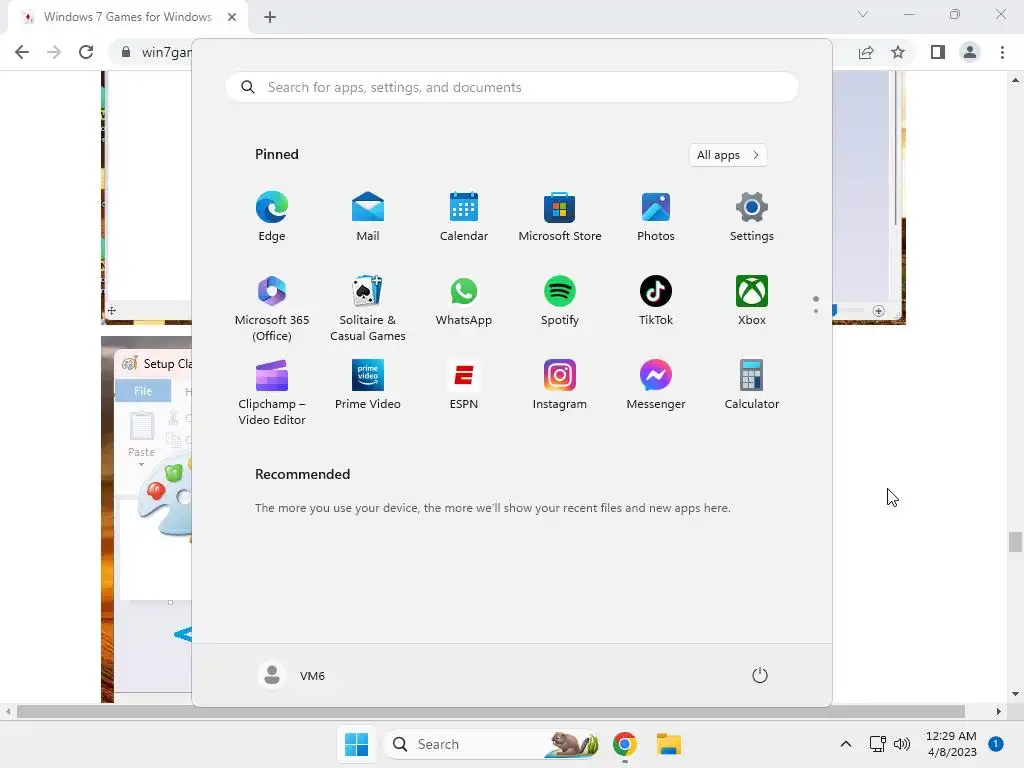Screen dimensions: 1024x768
Task: Open Chrome tab search chevron
Action: pyautogui.click(x=863, y=14)
